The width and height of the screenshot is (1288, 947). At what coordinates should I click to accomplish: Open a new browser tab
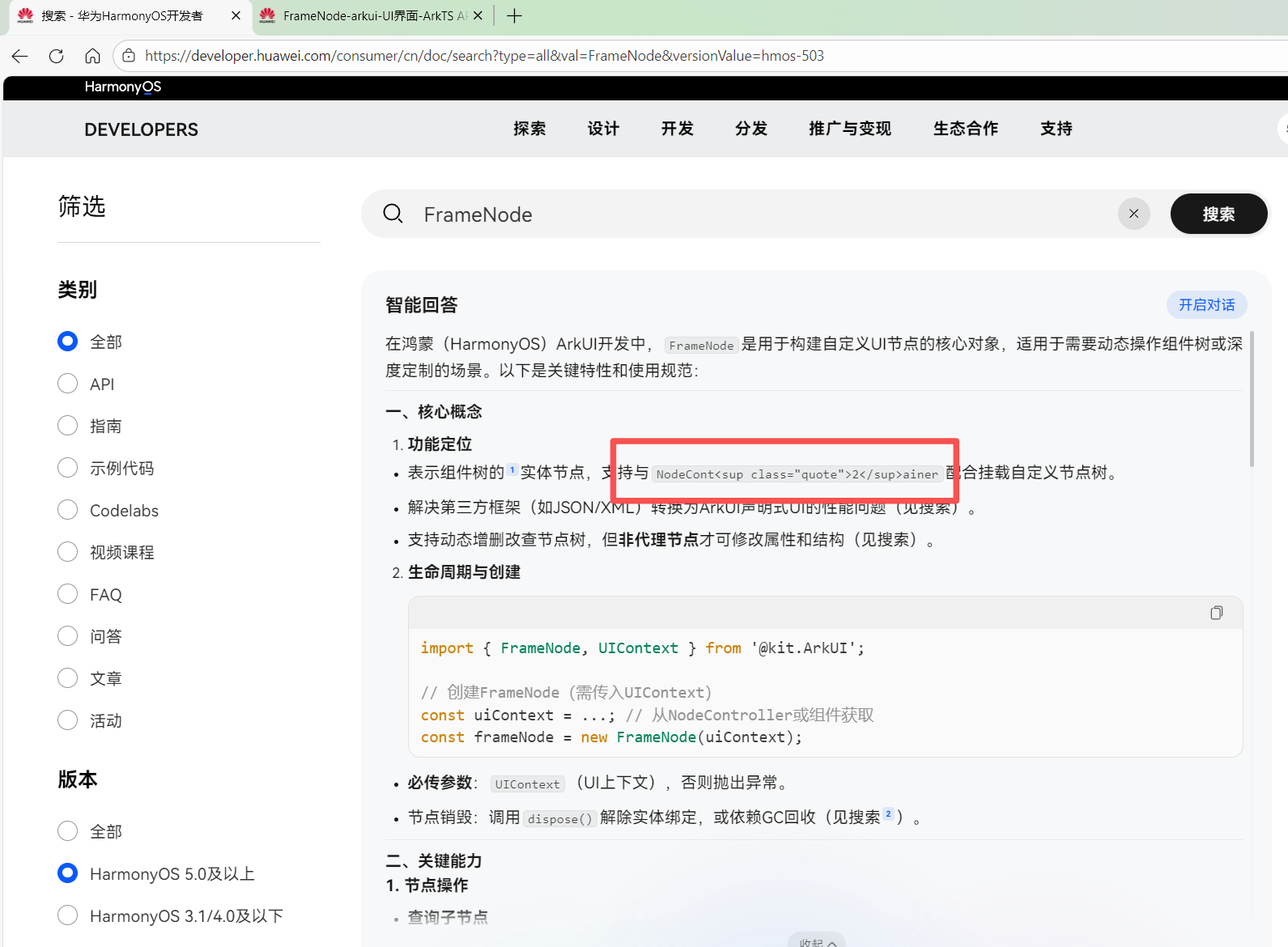(x=514, y=15)
